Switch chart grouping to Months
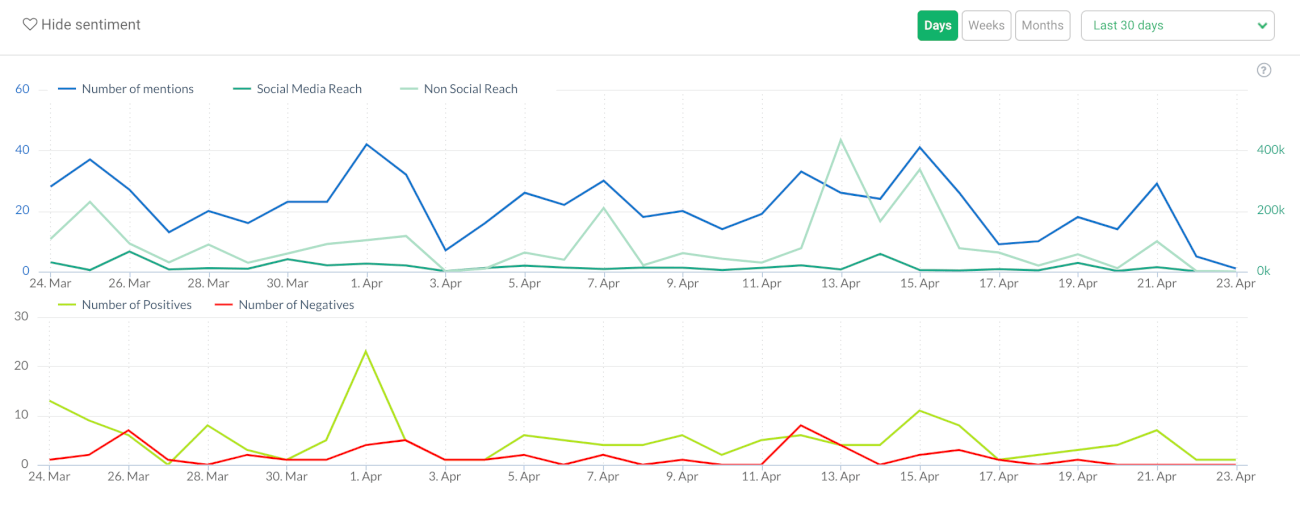The image size is (1300, 517). coord(1042,26)
